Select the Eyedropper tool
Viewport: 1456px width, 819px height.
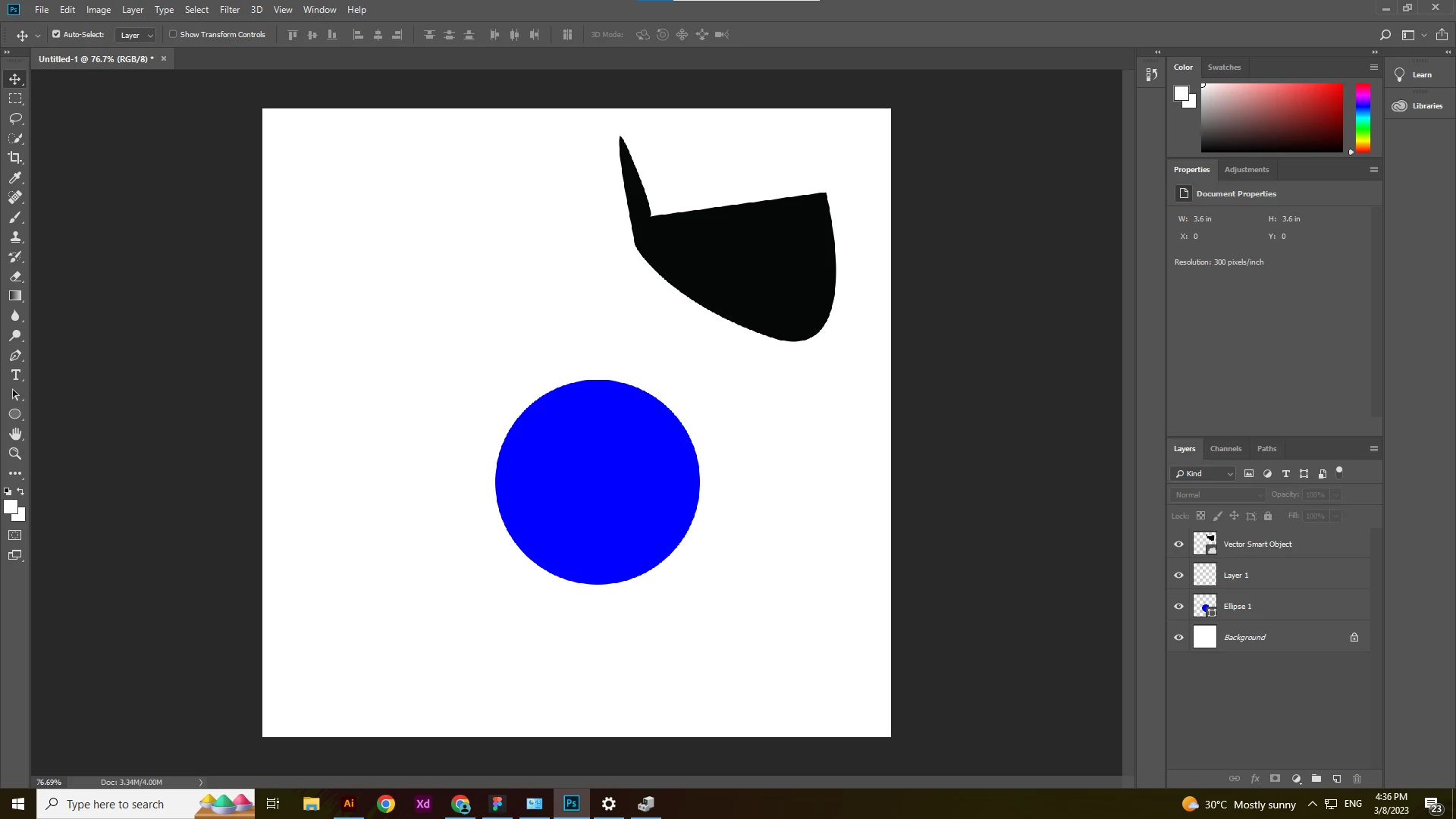15,177
